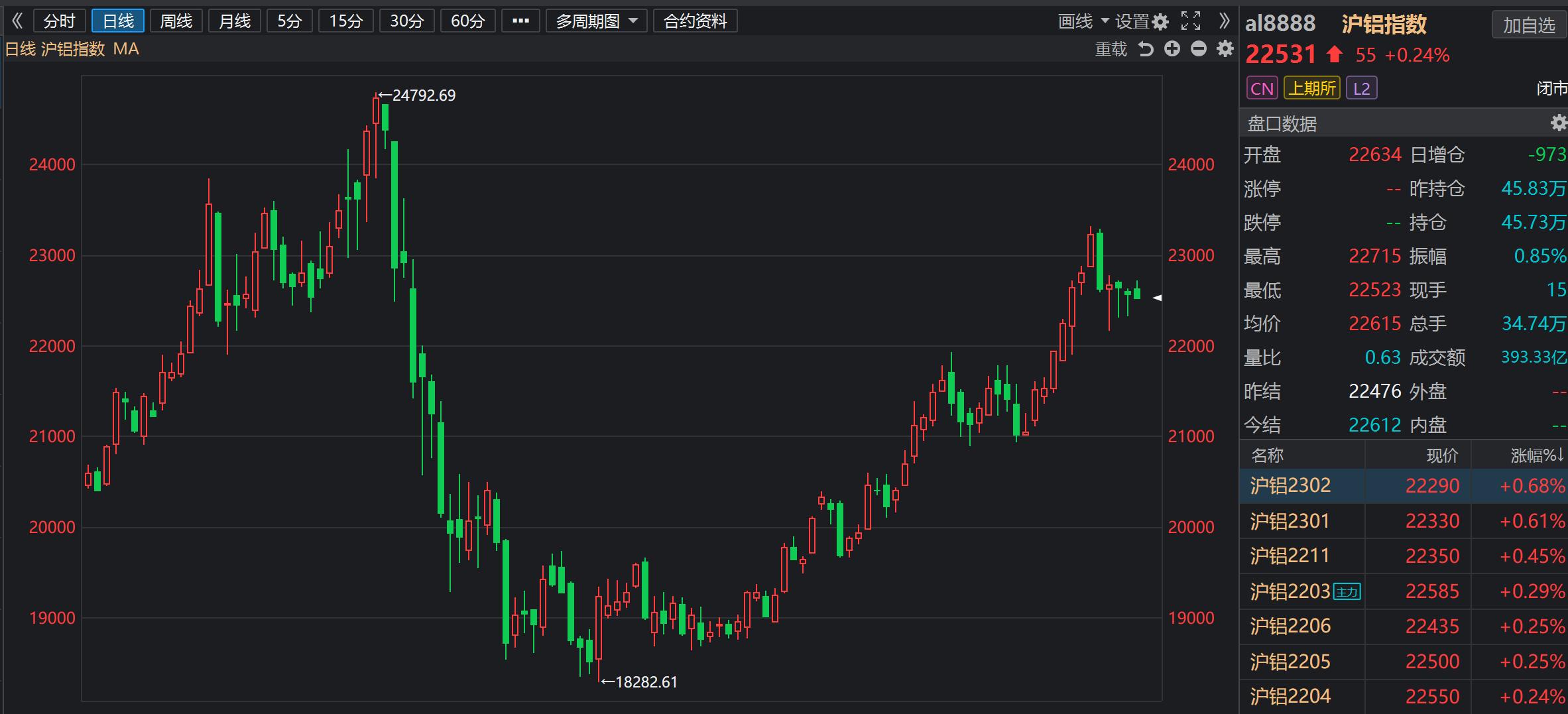The height and width of the screenshot is (714, 1568).
Task: Select the 日线 daily chart tab
Action: 118,21
